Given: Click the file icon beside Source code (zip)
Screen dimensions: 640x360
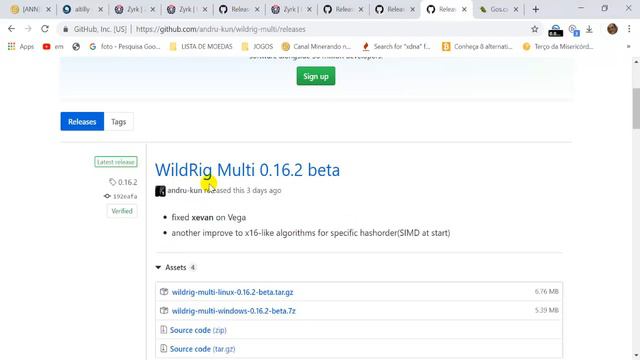Looking at the screenshot, I should [163, 330].
